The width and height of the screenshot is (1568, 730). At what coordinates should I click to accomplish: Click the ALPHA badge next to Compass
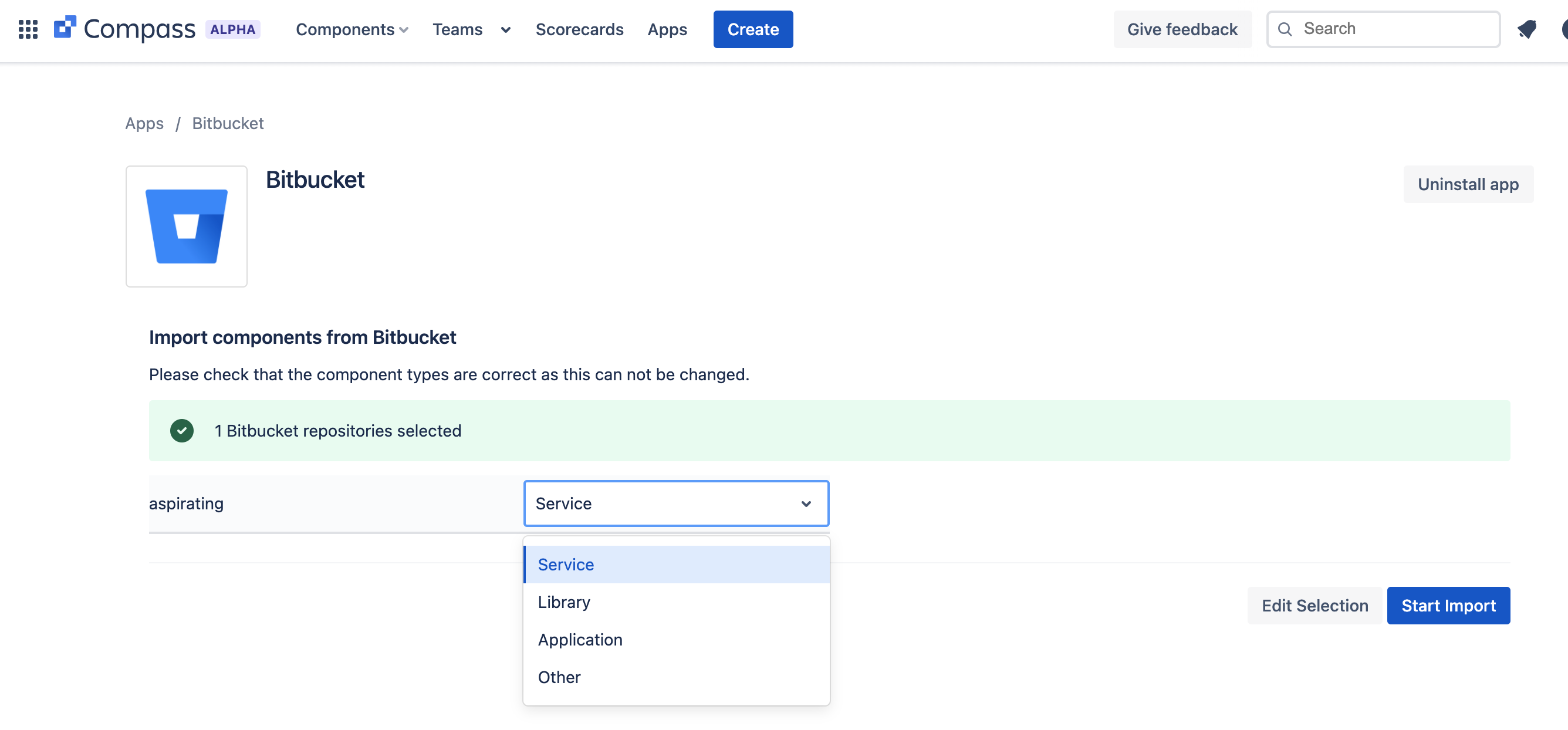[232, 29]
